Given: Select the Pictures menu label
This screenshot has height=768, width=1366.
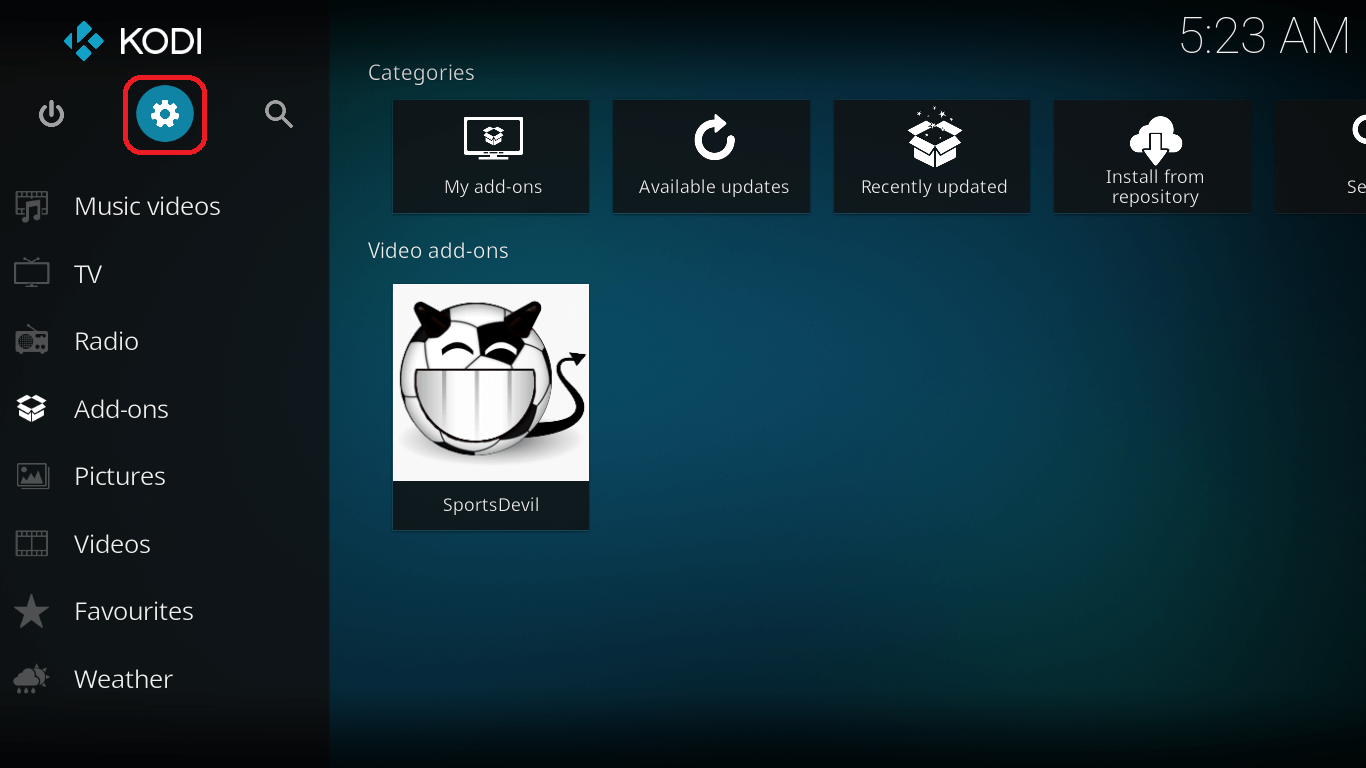Looking at the screenshot, I should [x=120, y=476].
